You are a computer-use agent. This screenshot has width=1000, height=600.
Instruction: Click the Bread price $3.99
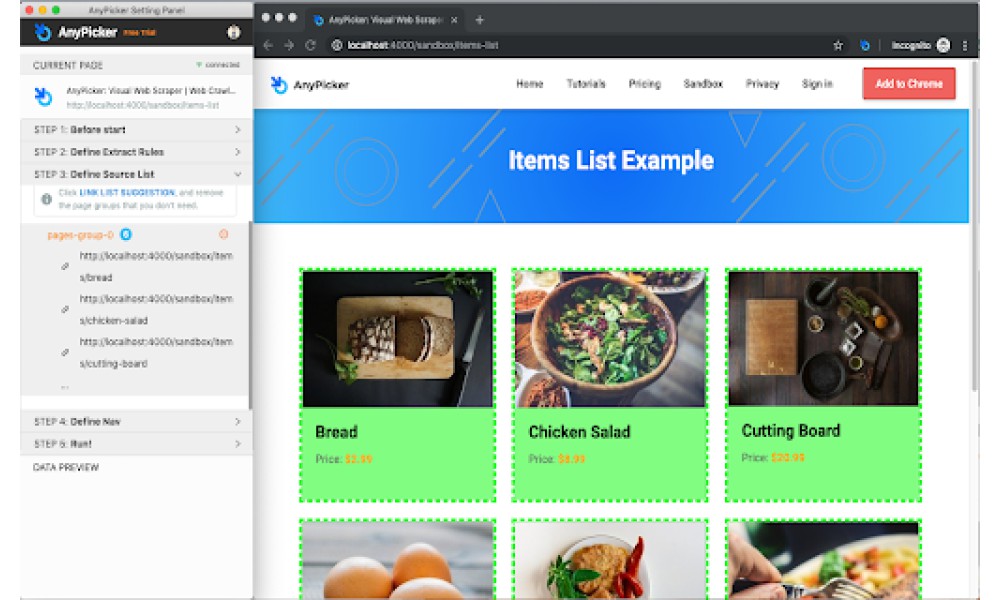pos(358,459)
